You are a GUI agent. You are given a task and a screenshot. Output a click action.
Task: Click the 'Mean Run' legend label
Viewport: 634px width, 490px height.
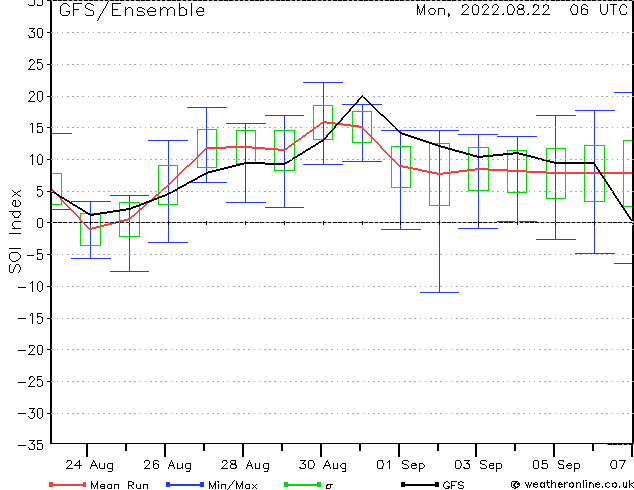pyautogui.click(x=119, y=485)
